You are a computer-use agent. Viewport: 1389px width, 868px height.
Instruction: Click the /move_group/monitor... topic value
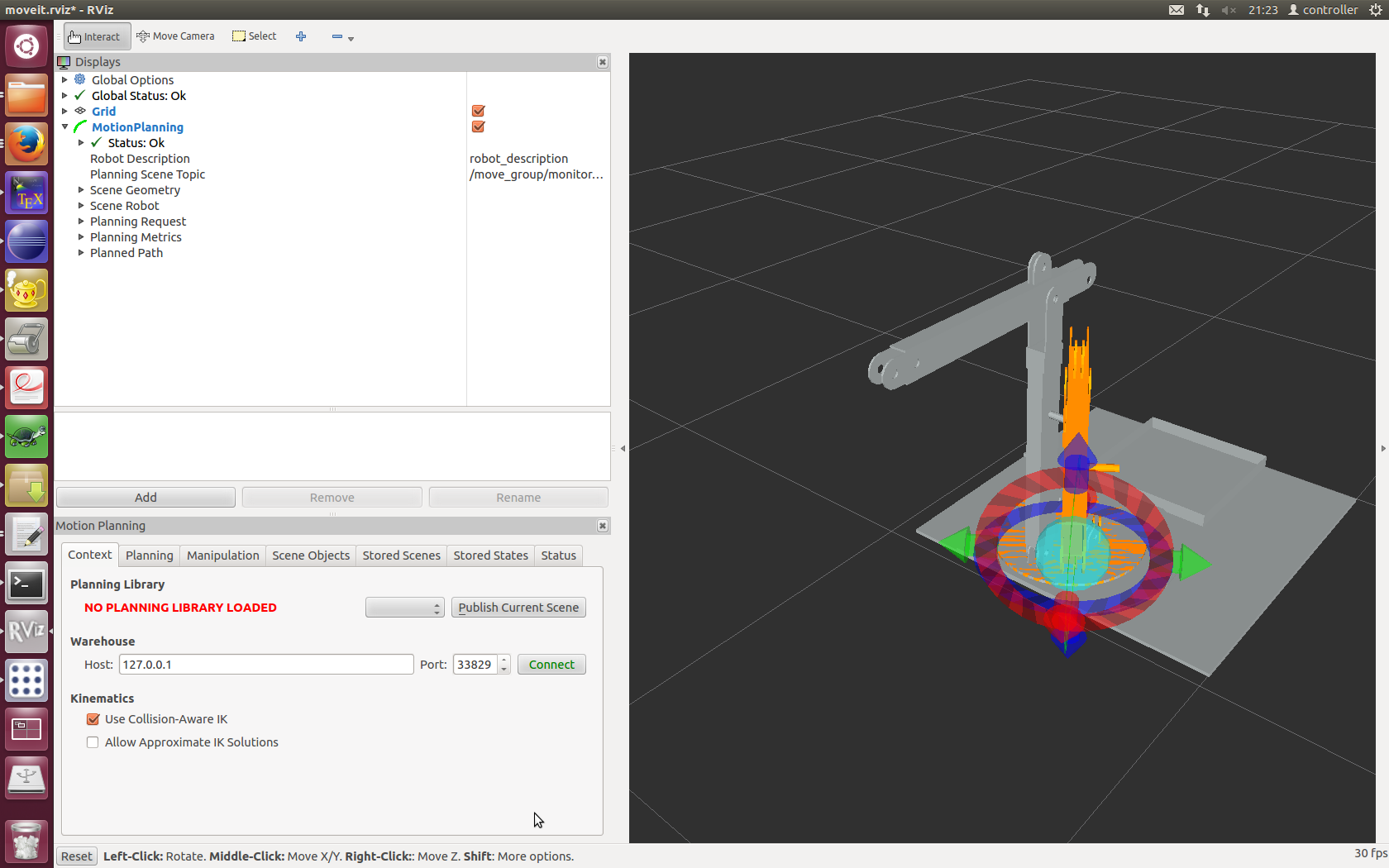tap(538, 174)
